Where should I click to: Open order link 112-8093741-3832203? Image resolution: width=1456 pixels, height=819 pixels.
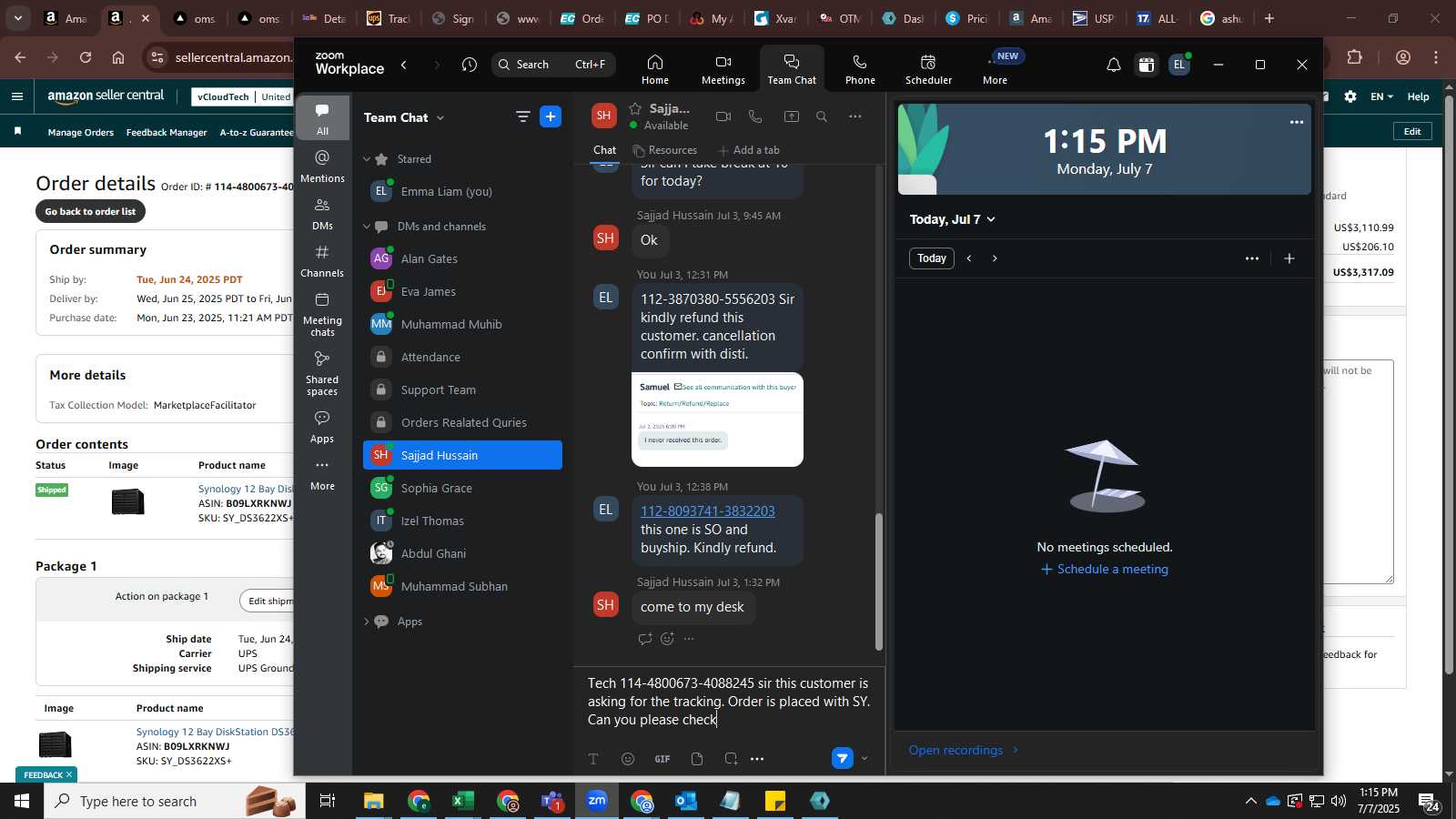click(x=708, y=511)
